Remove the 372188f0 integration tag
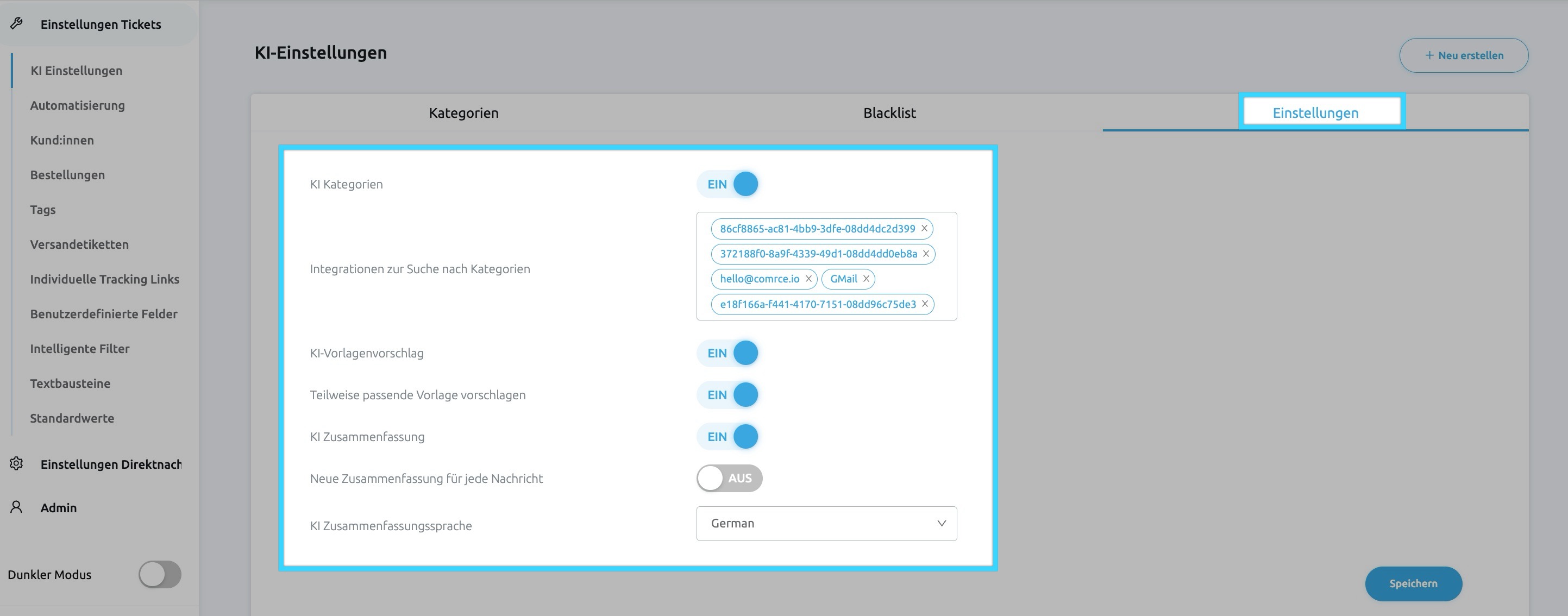 926,254
